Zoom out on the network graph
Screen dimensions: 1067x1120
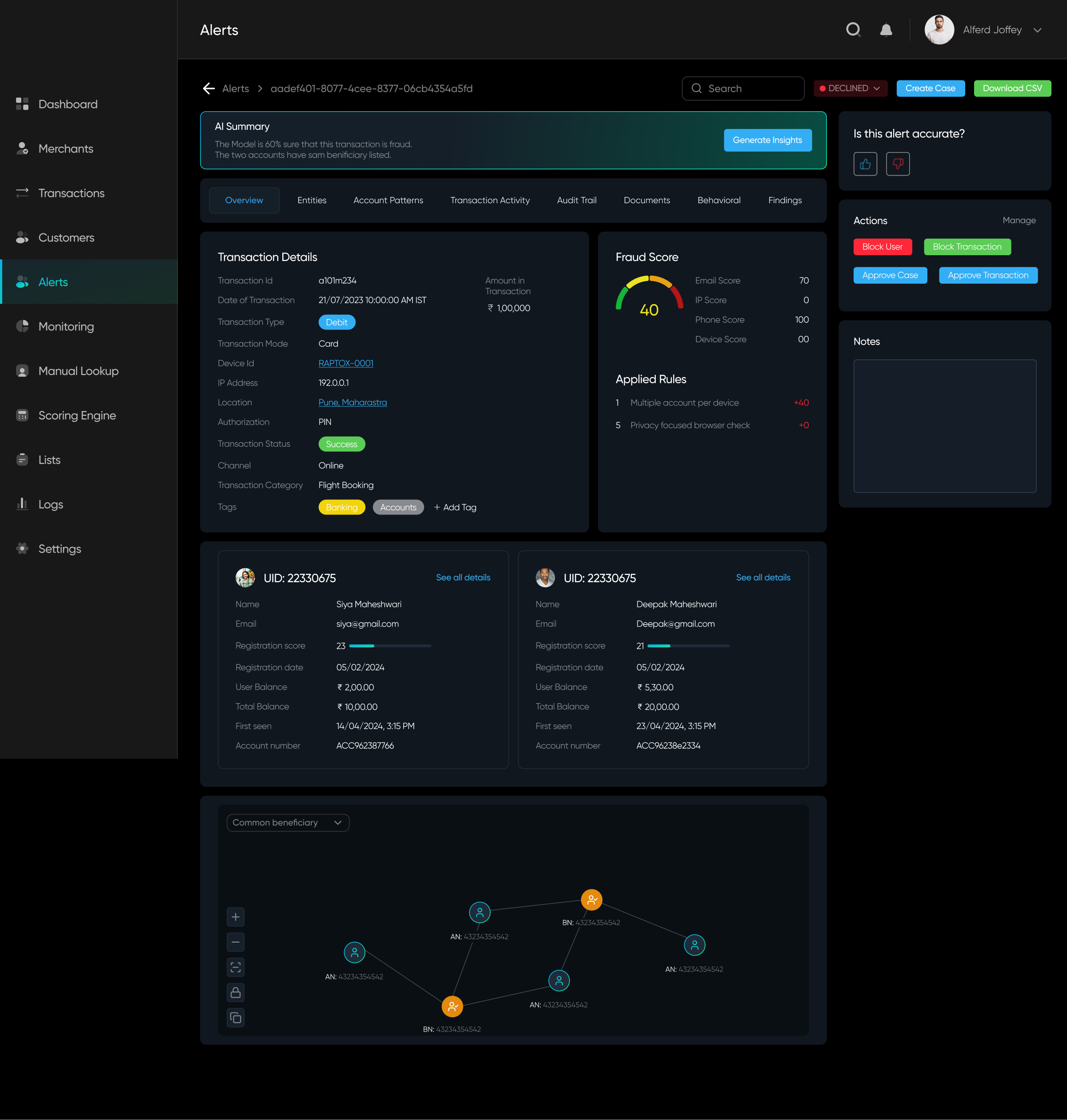[236, 942]
